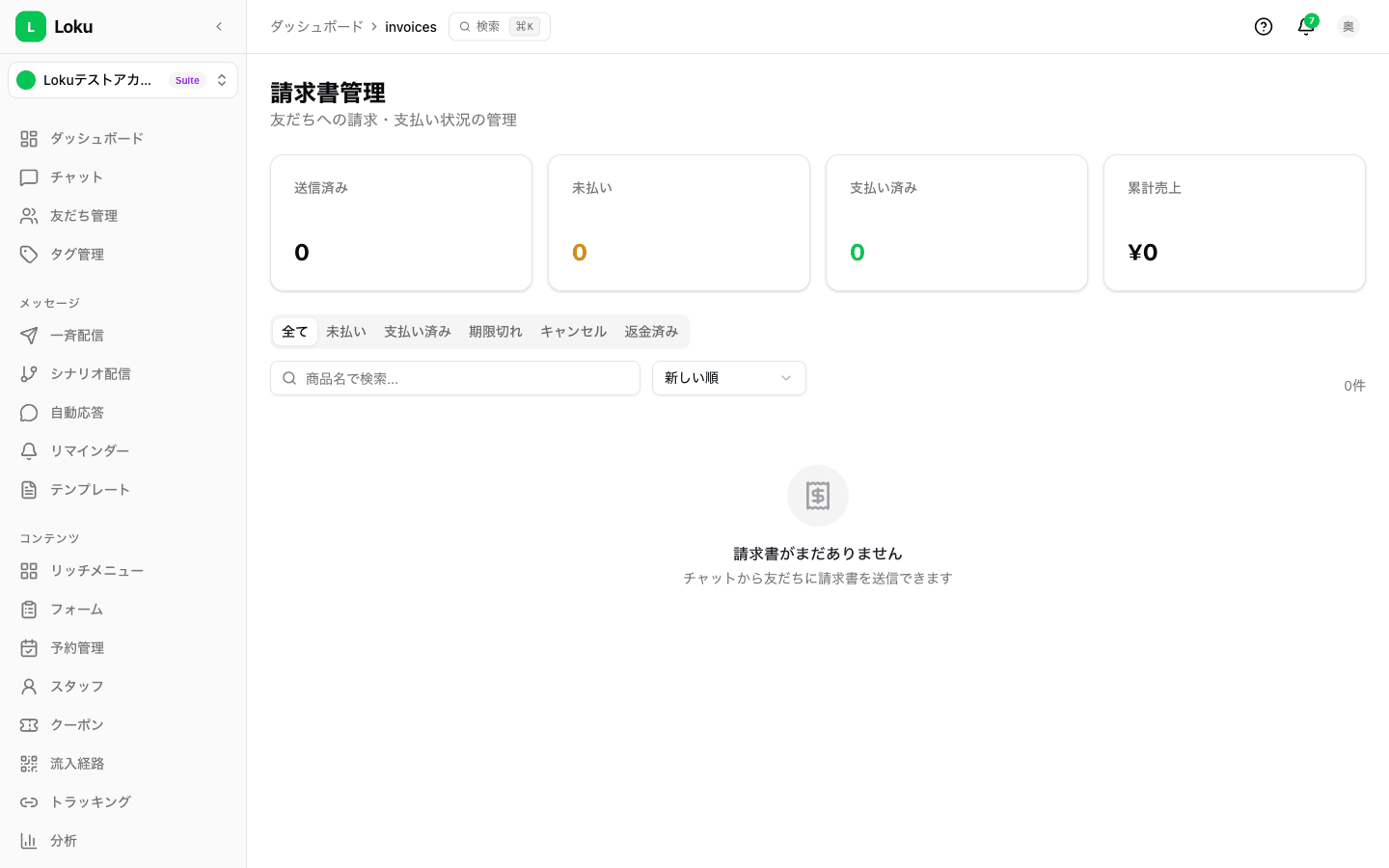Select the 全て filter tab

pyautogui.click(x=295, y=332)
